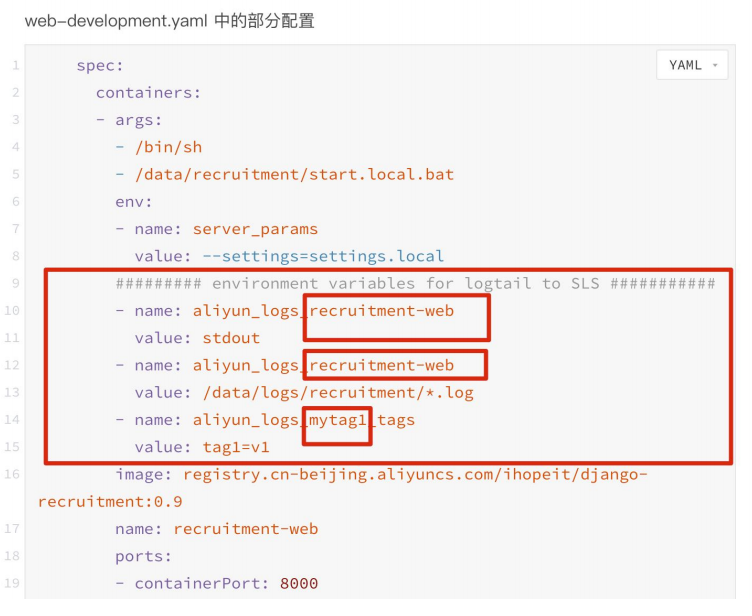The height and width of the screenshot is (616, 752).
Task: Open the YAML language dropdown
Action: [691, 65]
